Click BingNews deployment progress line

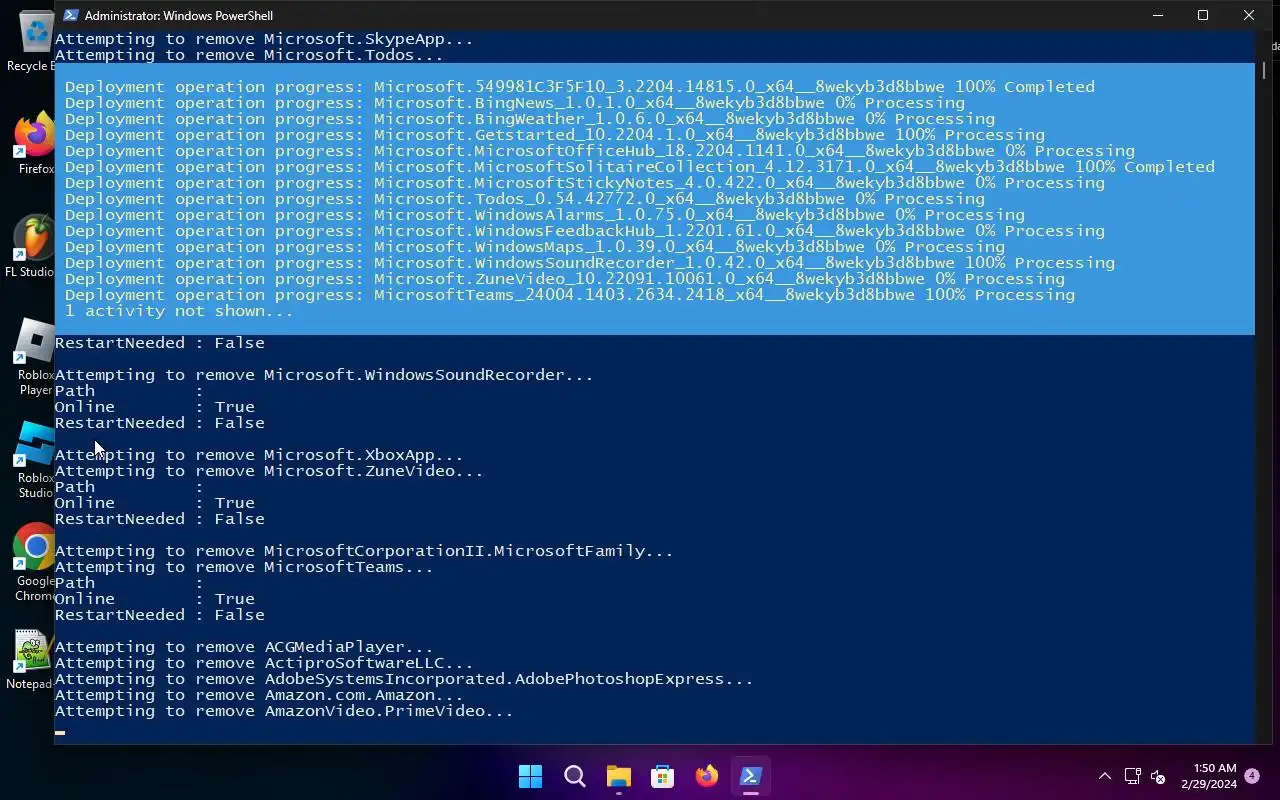click(515, 103)
